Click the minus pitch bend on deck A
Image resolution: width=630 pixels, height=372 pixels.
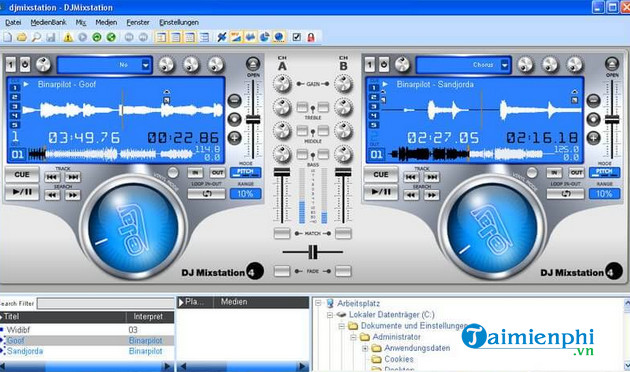(x=235, y=100)
